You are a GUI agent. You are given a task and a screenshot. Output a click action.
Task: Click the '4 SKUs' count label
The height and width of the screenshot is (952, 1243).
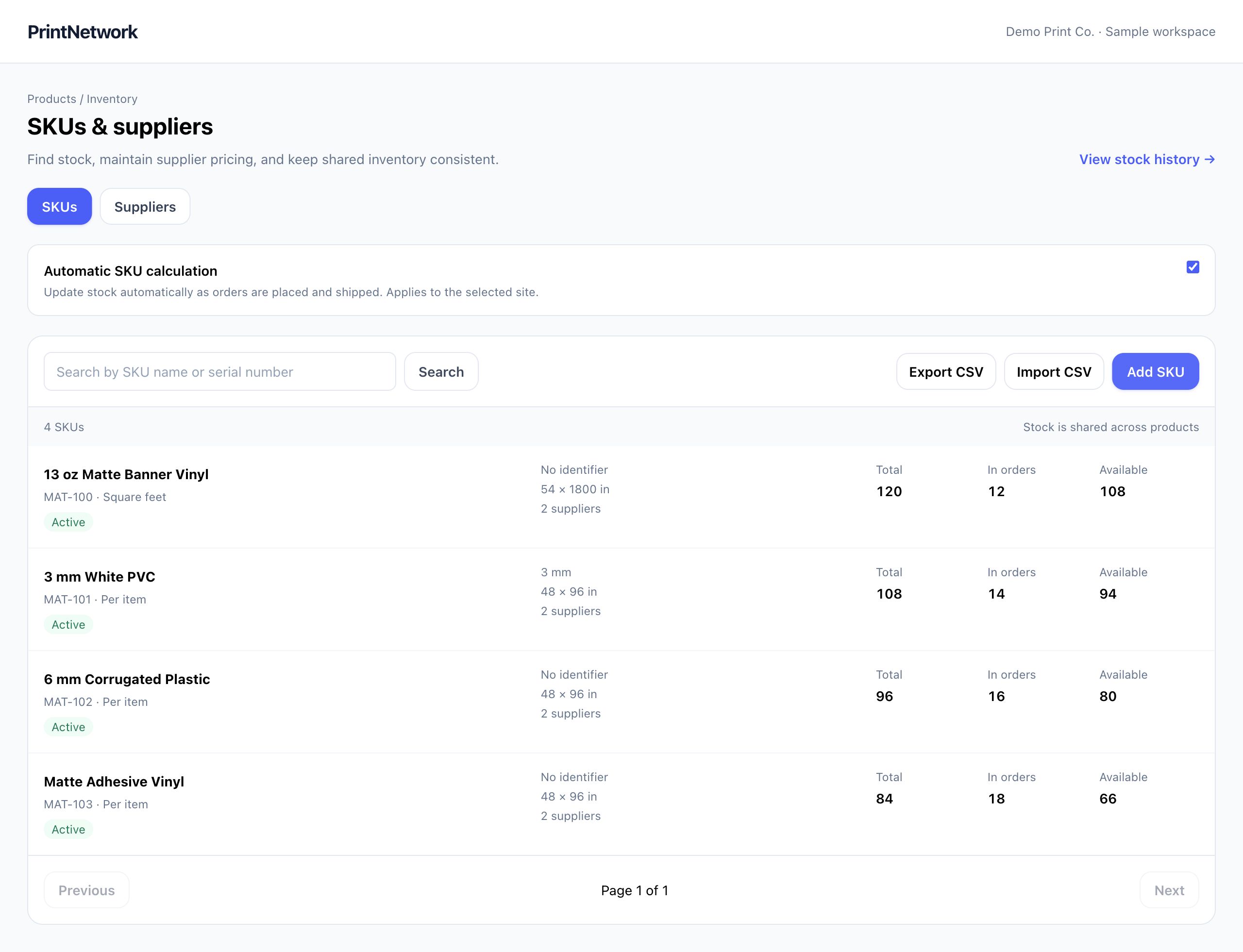tap(64, 427)
